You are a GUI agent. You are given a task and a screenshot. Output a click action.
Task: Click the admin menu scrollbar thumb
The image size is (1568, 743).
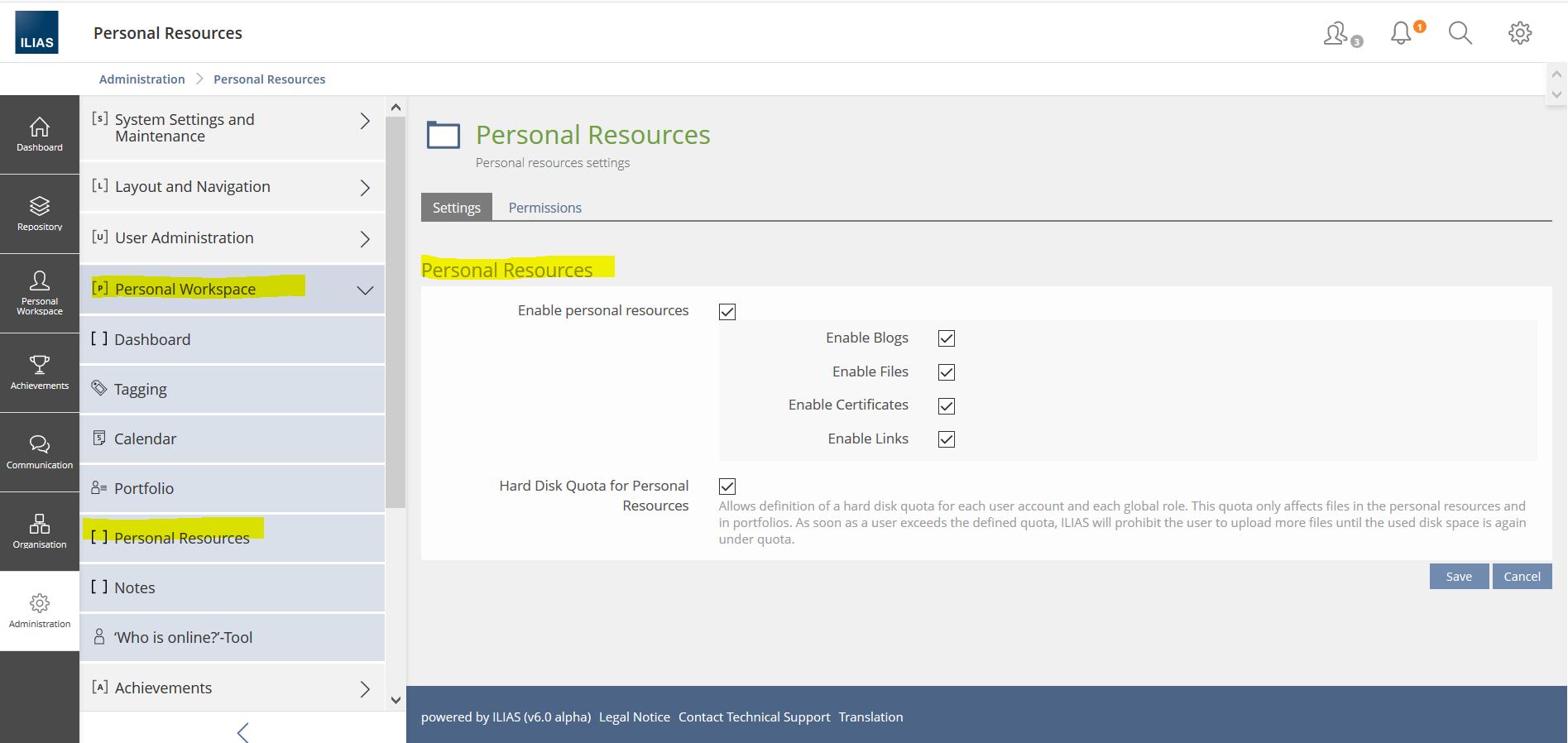click(396, 312)
